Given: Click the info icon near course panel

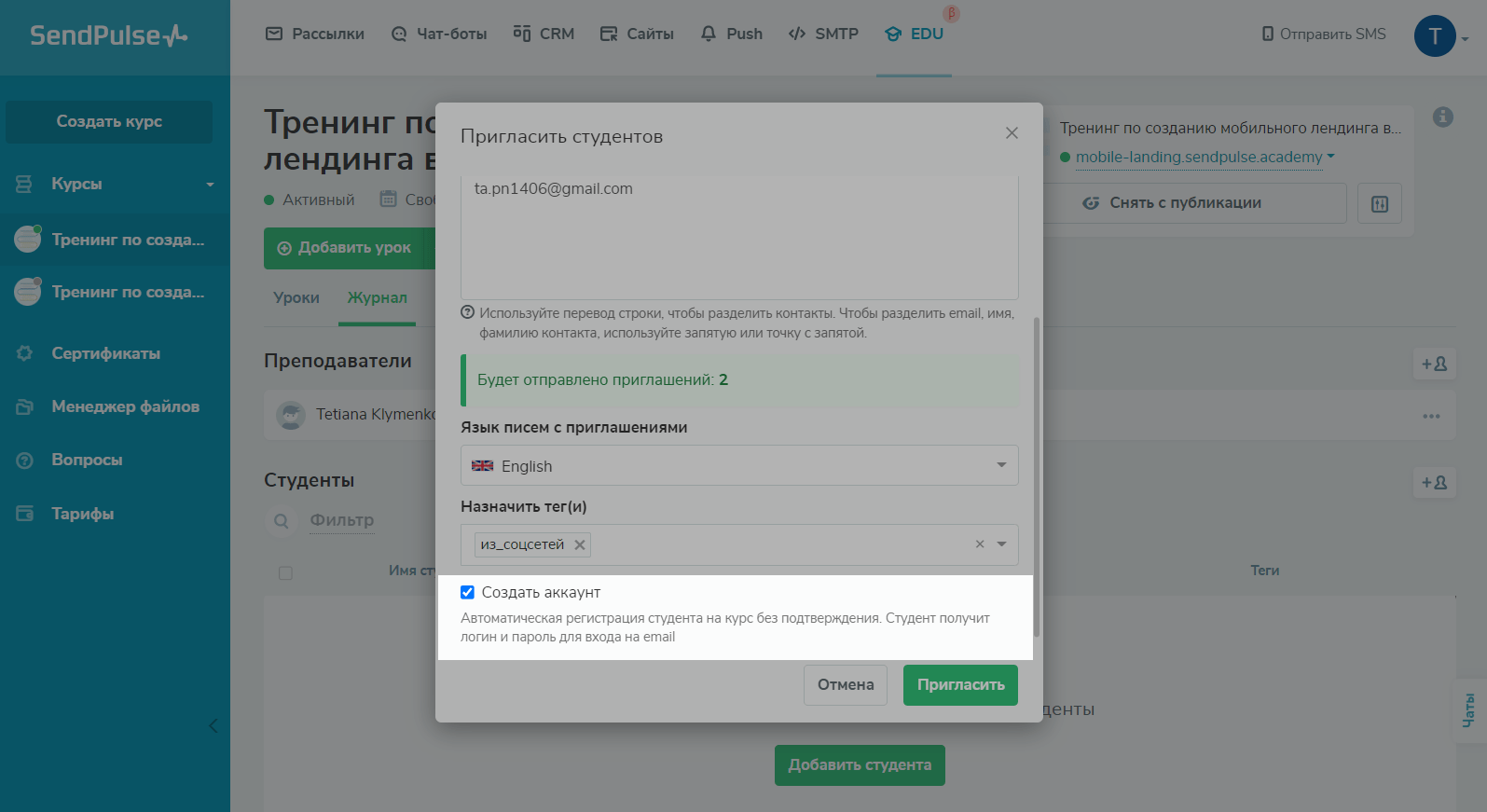Looking at the screenshot, I should click(1442, 117).
